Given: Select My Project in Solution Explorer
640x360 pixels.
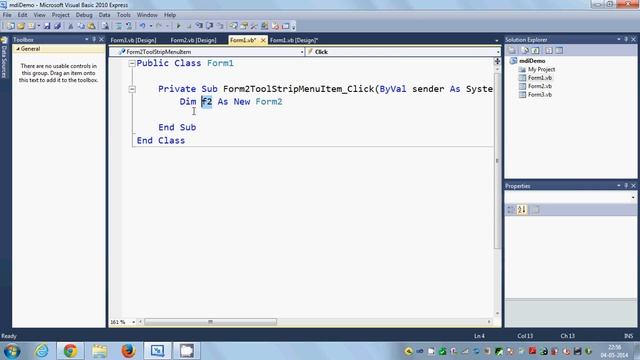Looking at the screenshot, I should coord(541,69).
